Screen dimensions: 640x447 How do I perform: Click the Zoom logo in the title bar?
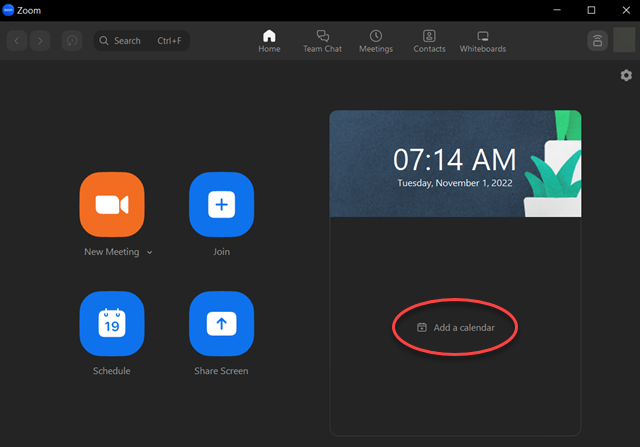[x=9, y=10]
